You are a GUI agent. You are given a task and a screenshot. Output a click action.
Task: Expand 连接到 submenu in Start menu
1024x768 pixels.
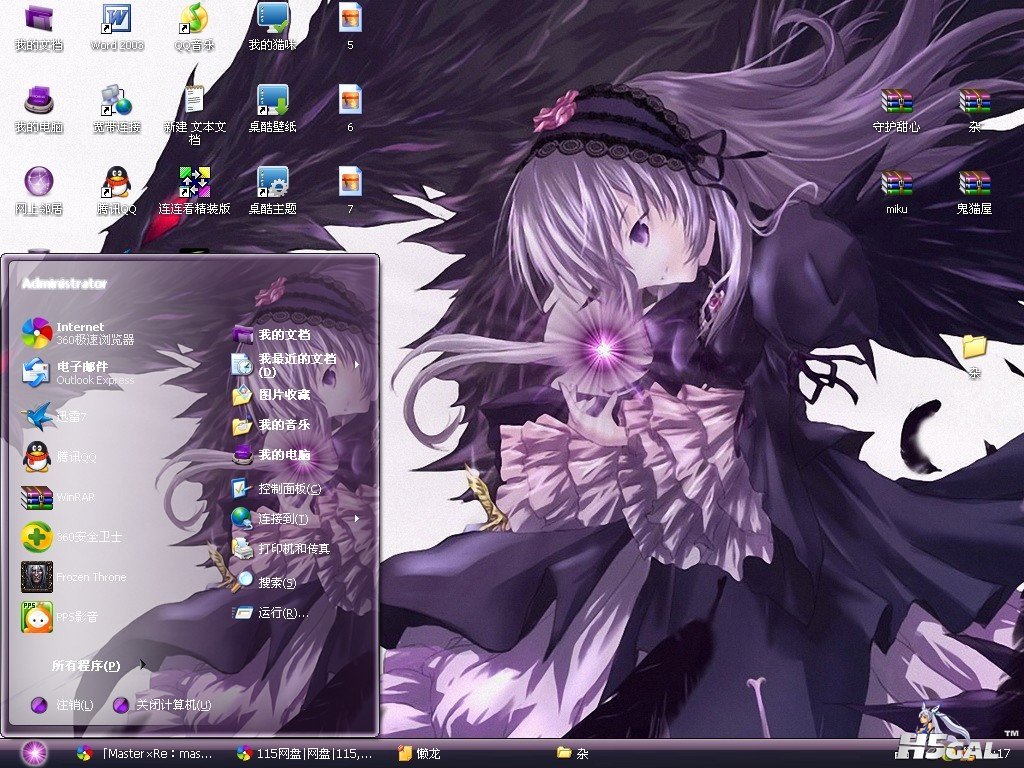point(356,519)
